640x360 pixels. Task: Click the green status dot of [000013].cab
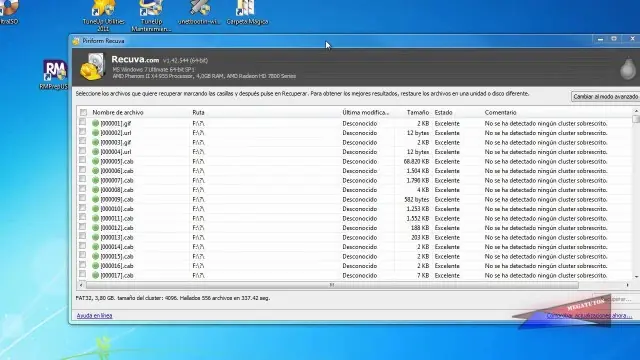pos(96,237)
